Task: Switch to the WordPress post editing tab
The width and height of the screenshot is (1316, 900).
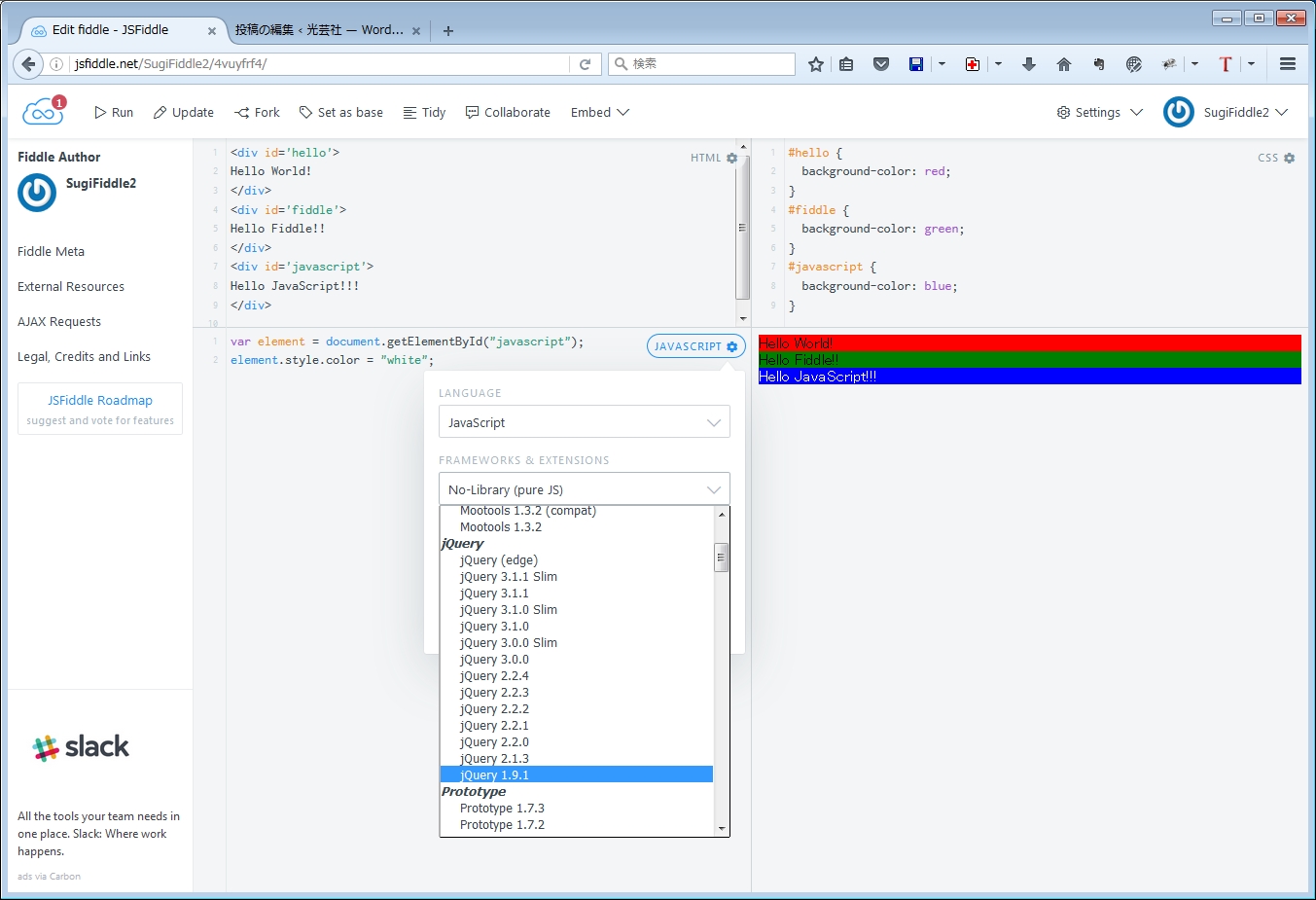Action: (319, 30)
